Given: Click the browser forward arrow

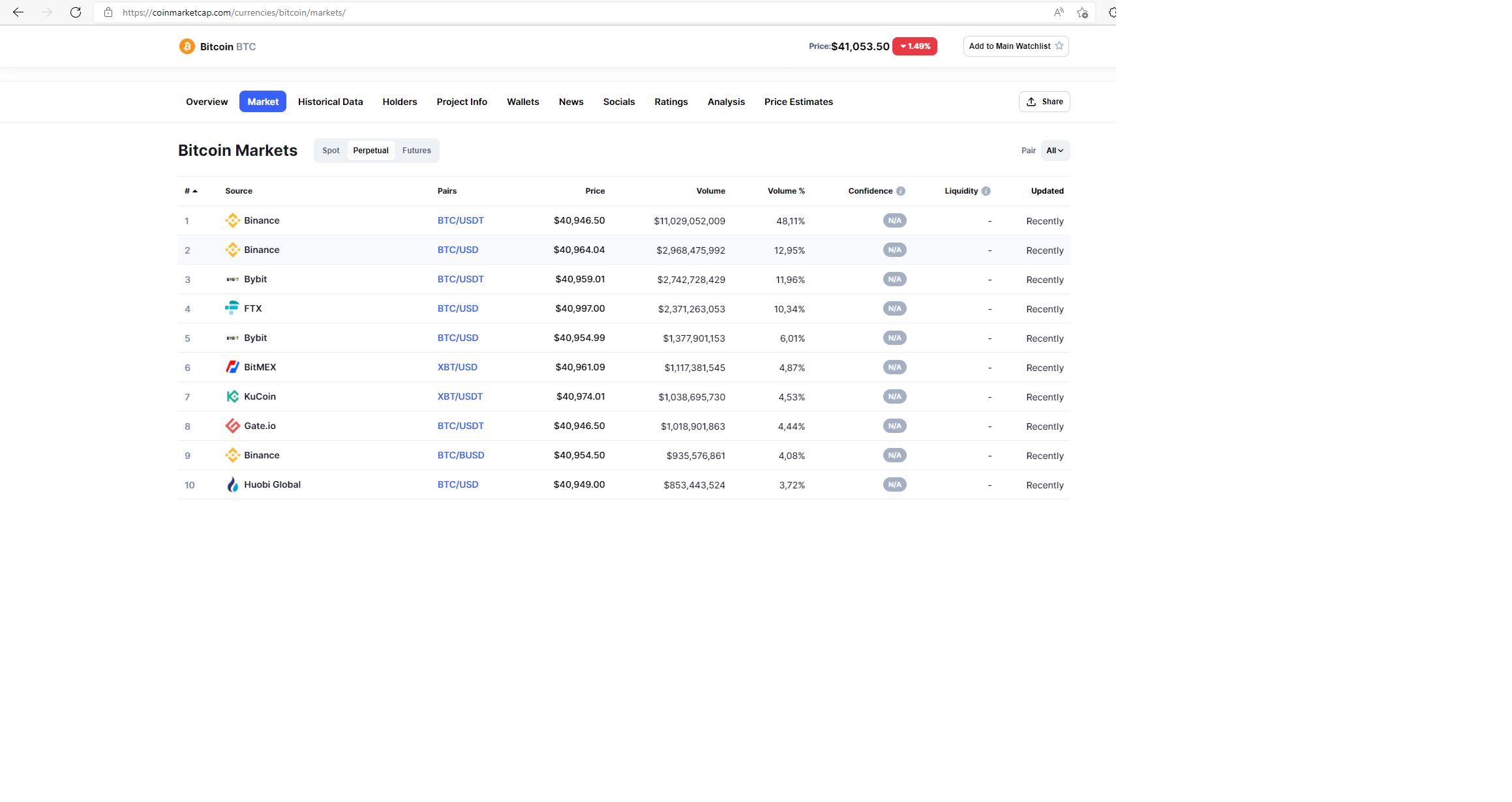Looking at the screenshot, I should click(47, 12).
